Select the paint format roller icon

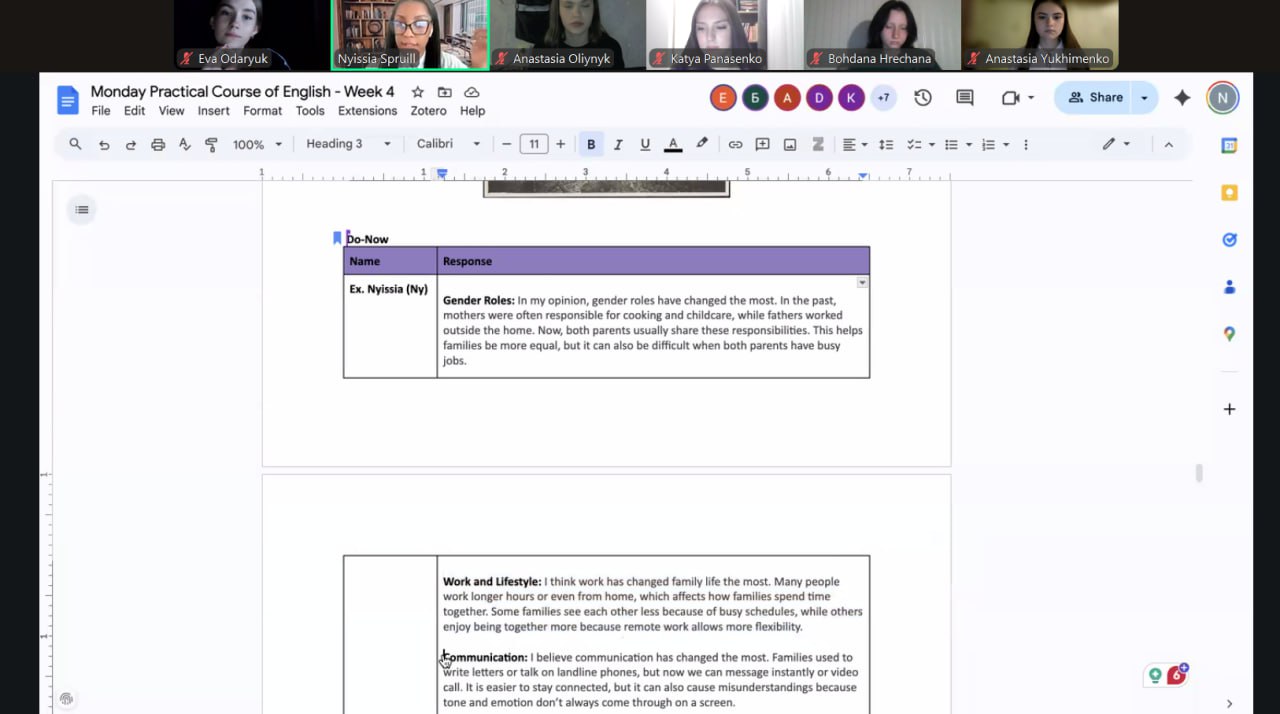[x=211, y=145]
